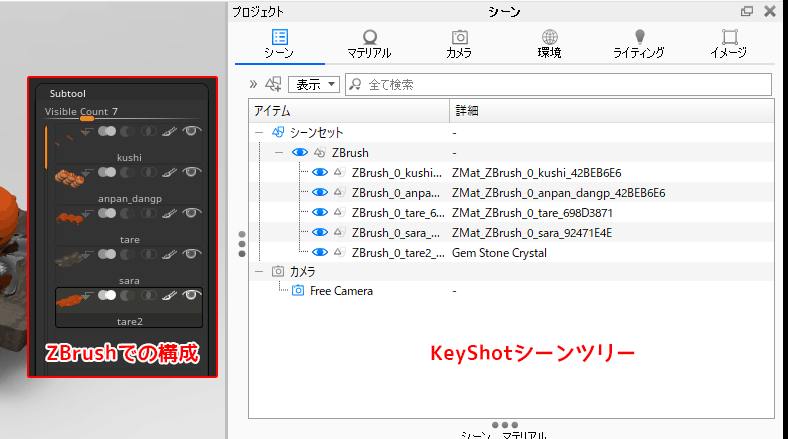This screenshot has width=788, height=439.
Task: Collapse the シーンセット tree node
Action: 260,132
